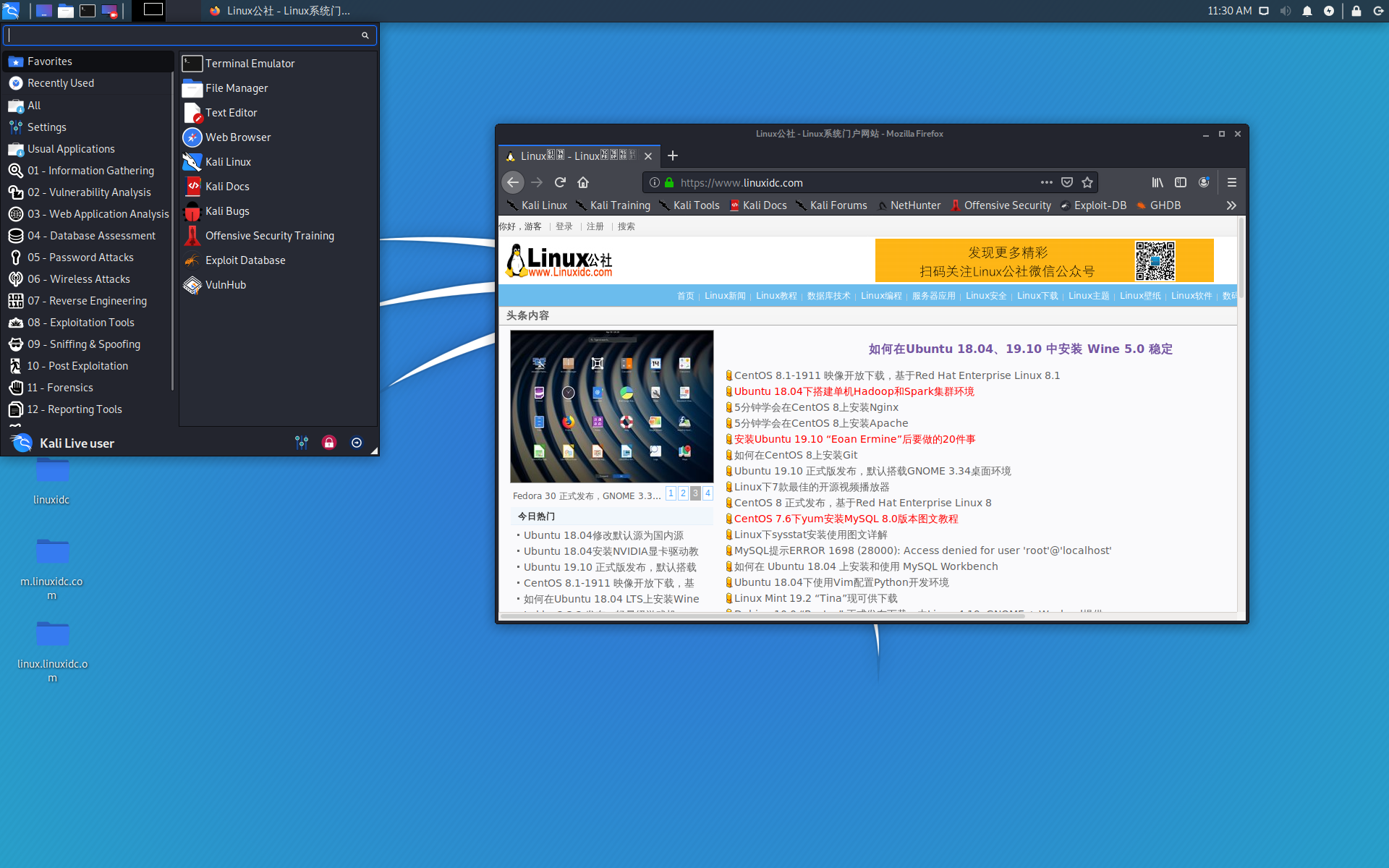
Task: Launch terminal from top panel icon
Action: (x=88, y=10)
